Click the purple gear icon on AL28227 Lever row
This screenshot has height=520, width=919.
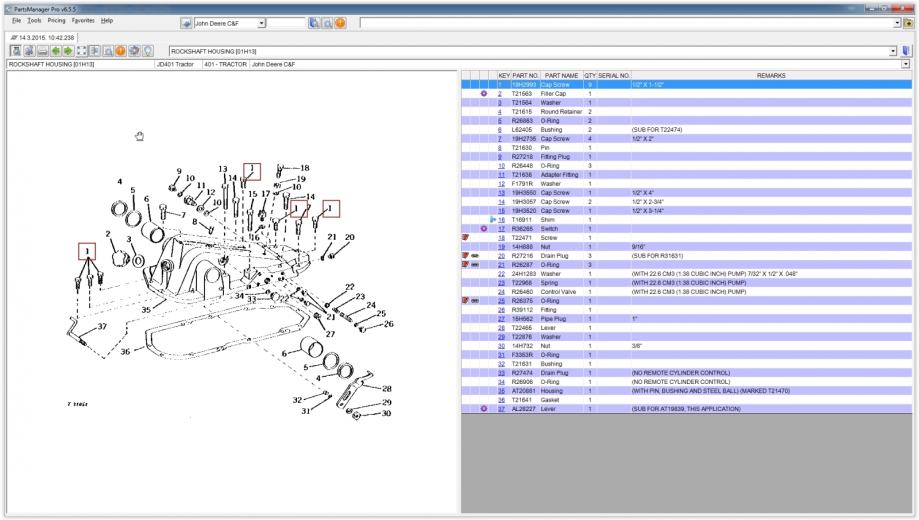[484, 408]
